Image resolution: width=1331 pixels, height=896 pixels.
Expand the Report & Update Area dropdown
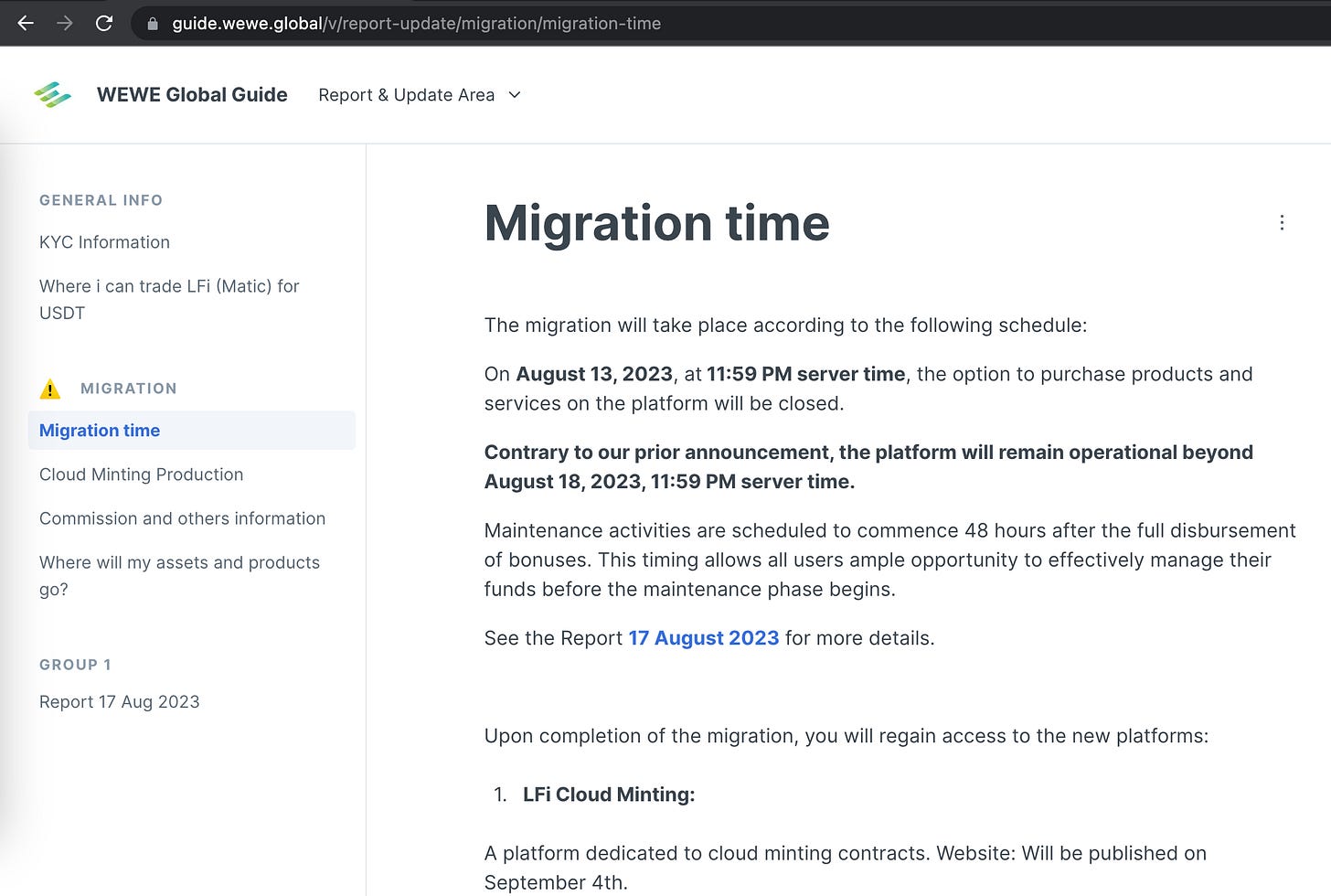tap(420, 95)
